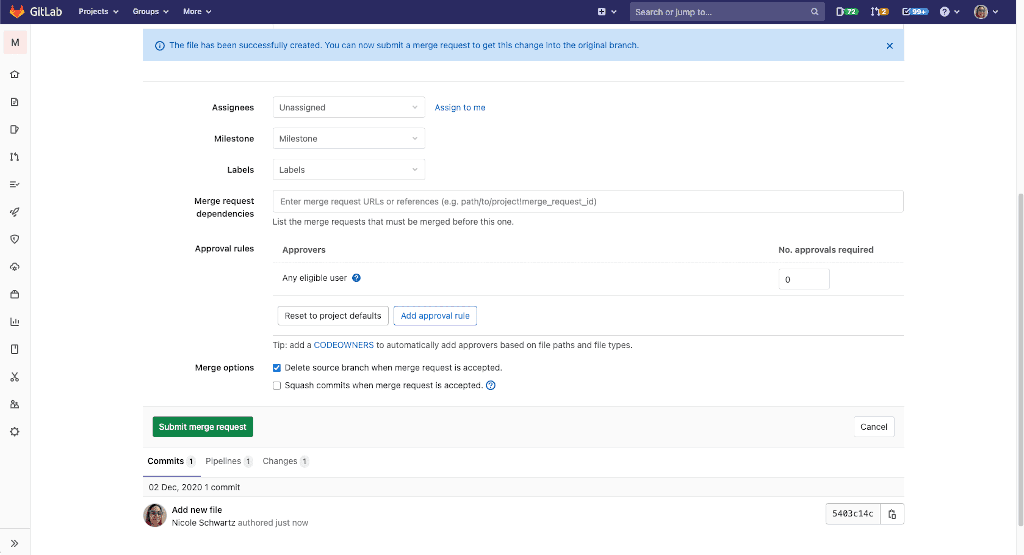Viewport: 1024px width, 555px height.
Task: Enable Squash commits checkbox
Action: coord(277,385)
